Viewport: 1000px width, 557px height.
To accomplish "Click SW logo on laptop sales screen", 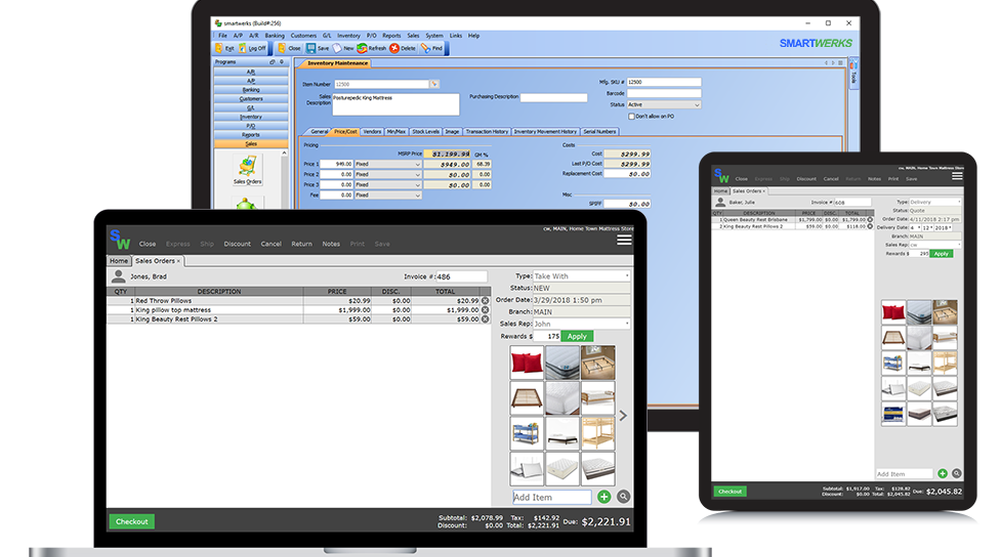I will coord(120,240).
